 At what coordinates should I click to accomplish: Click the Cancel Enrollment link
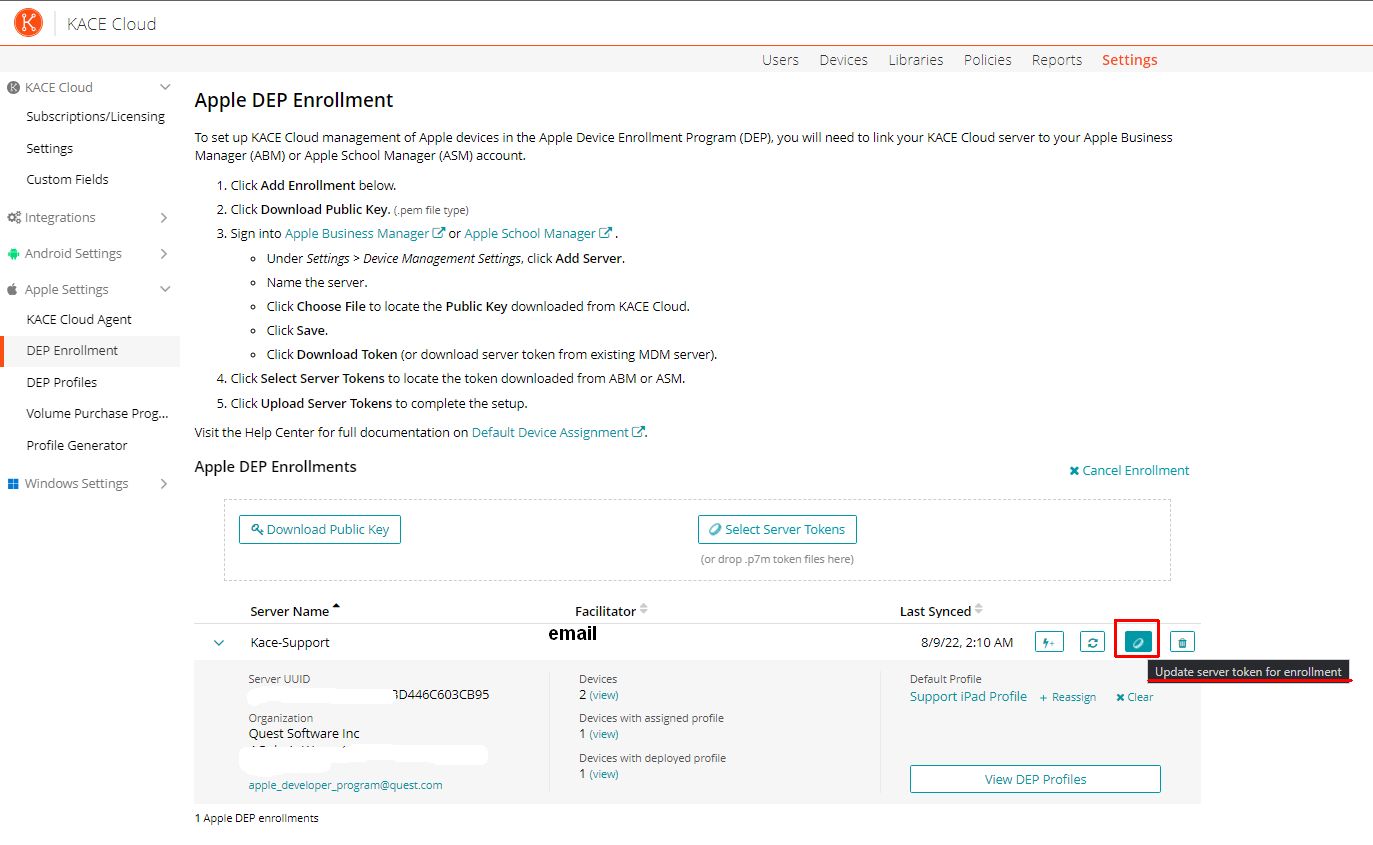(1129, 470)
